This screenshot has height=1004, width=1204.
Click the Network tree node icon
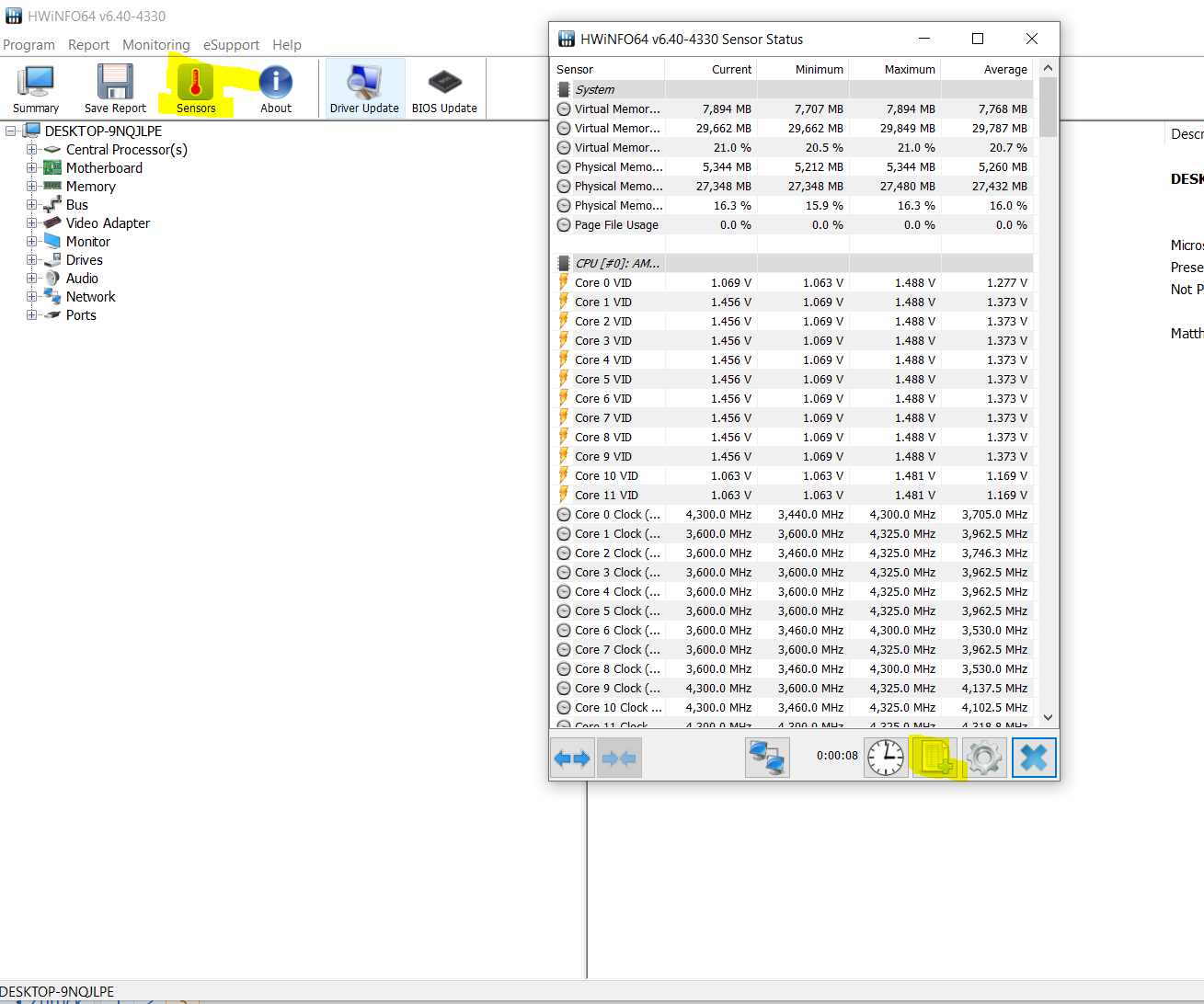point(52,296)
